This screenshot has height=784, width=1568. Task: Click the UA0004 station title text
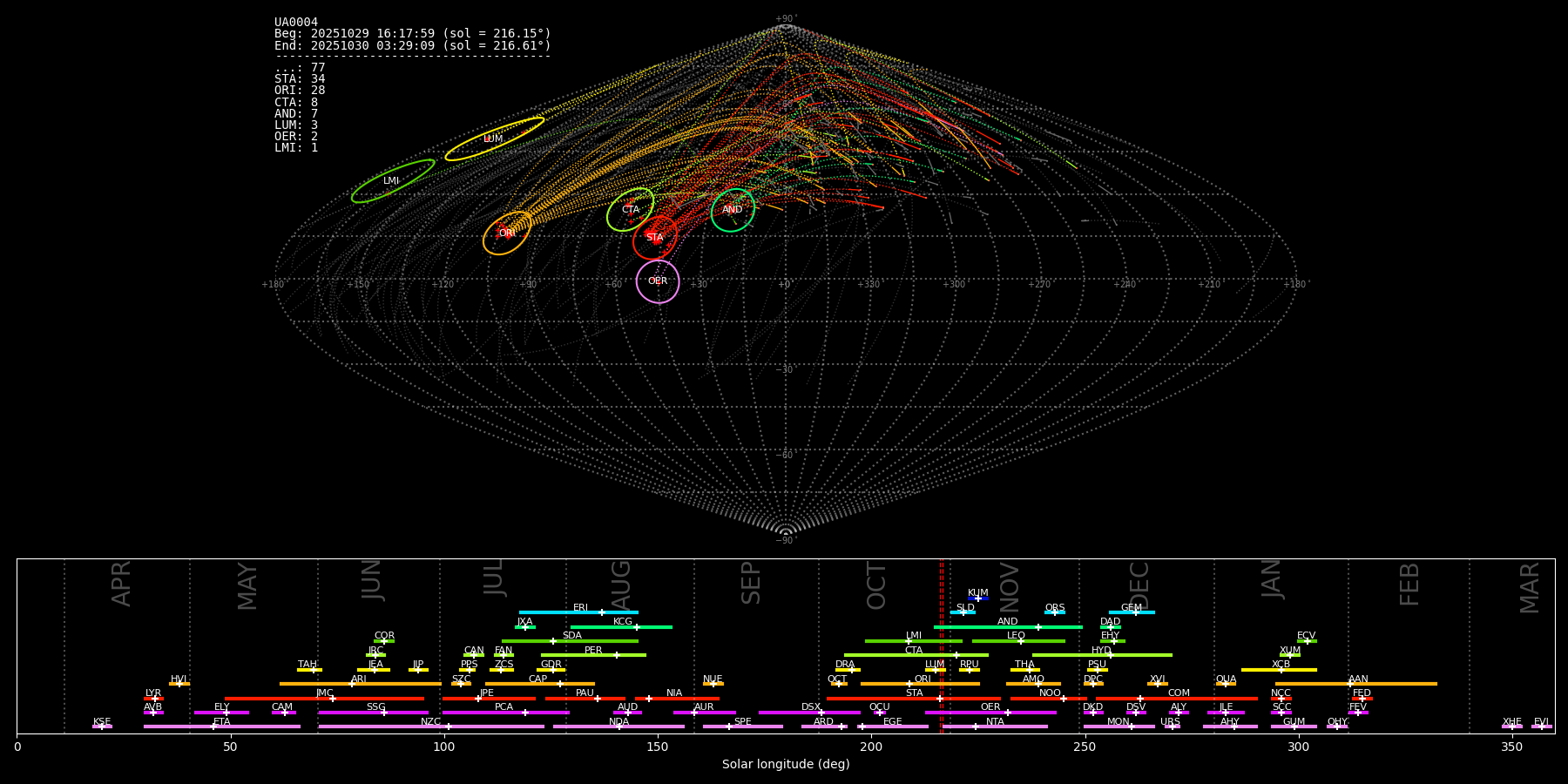(x=296, y=23)
